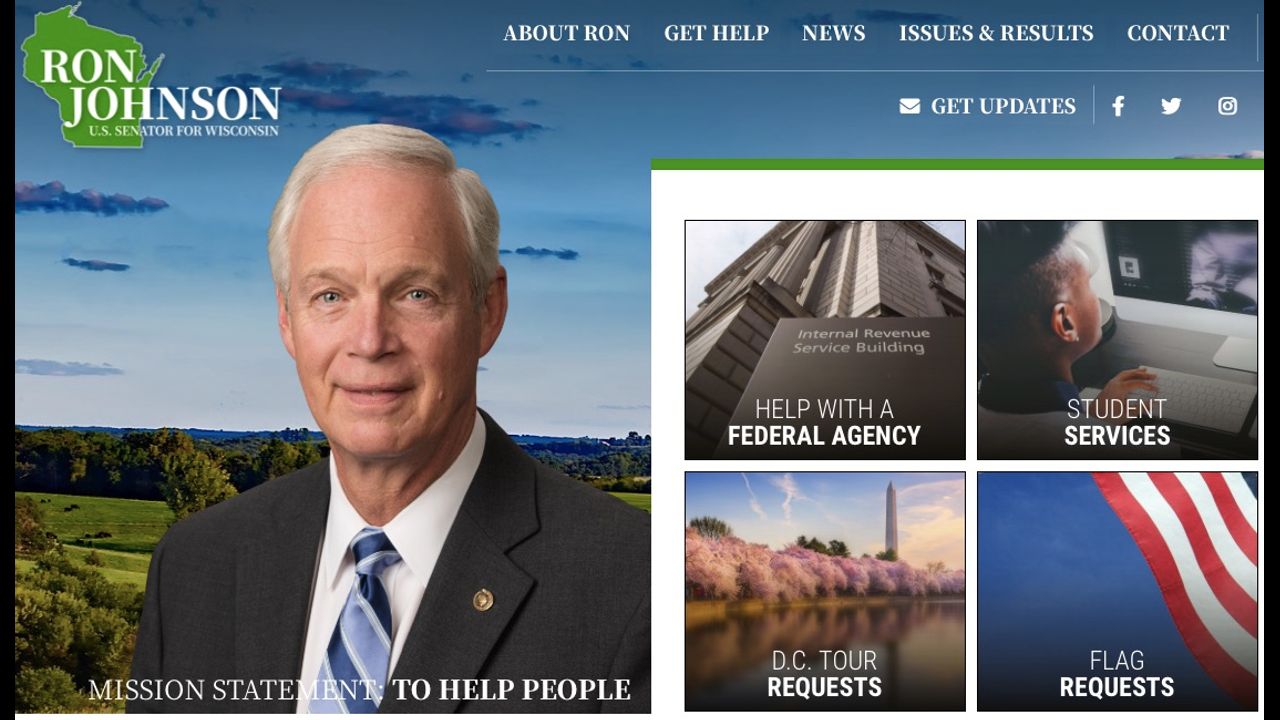Click the Ron Johnson Wisconsin logo
The height and width of the screenshot is (720, 1280).
click(x=152, y=78)
